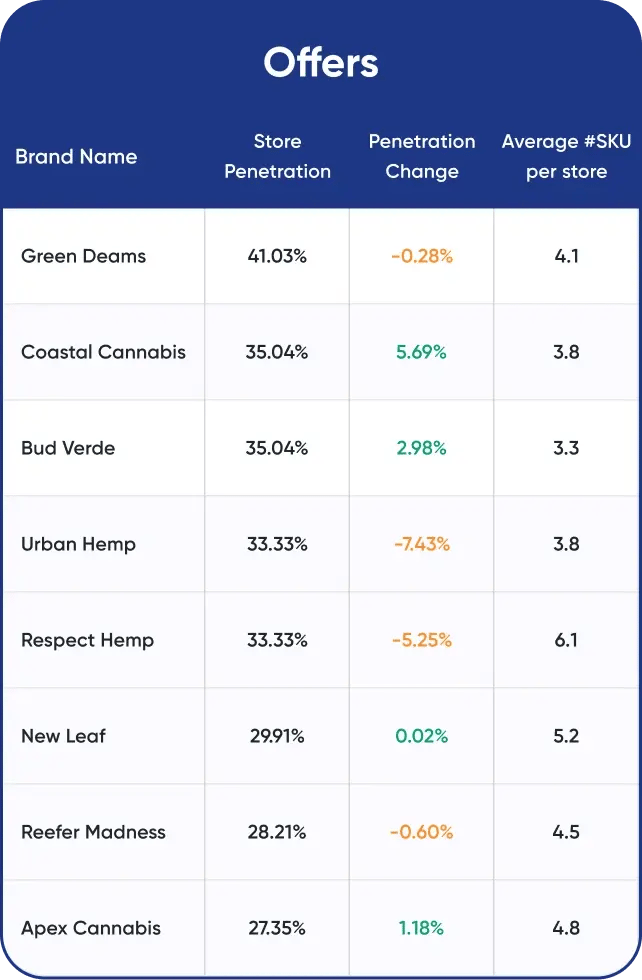Open the Coastal Cannabis brand entry
The image size is (642, 980).
coord(103,352)
